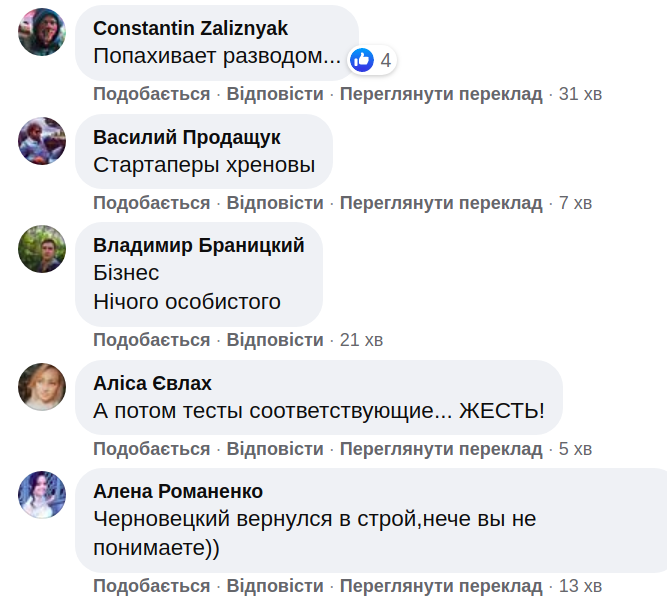
Task: Click Владимир Браницкий's profile picture
Action: [x=42, y=248]
